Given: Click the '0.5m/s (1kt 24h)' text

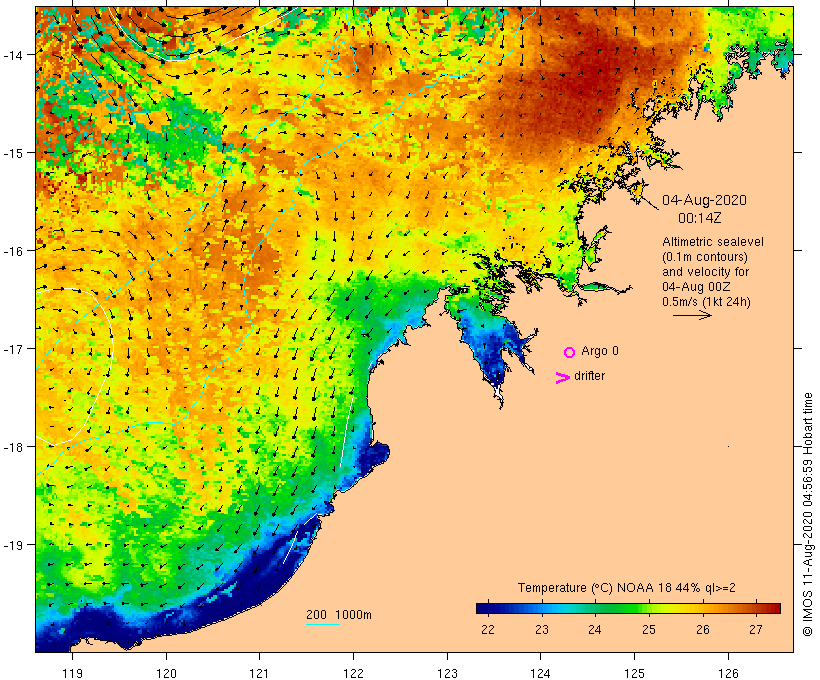Looking at the screenshot, I should click(706, 302).
